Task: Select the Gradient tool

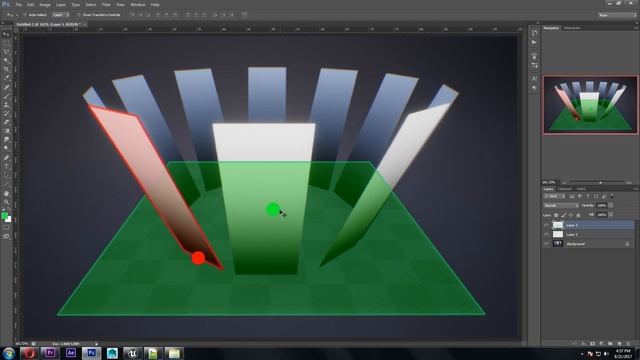Action: coord(6,131)
